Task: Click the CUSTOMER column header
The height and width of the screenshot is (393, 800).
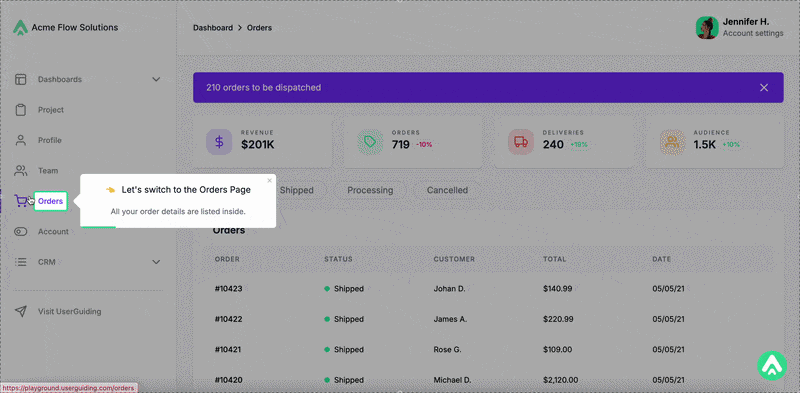Action: click(454, 259)
